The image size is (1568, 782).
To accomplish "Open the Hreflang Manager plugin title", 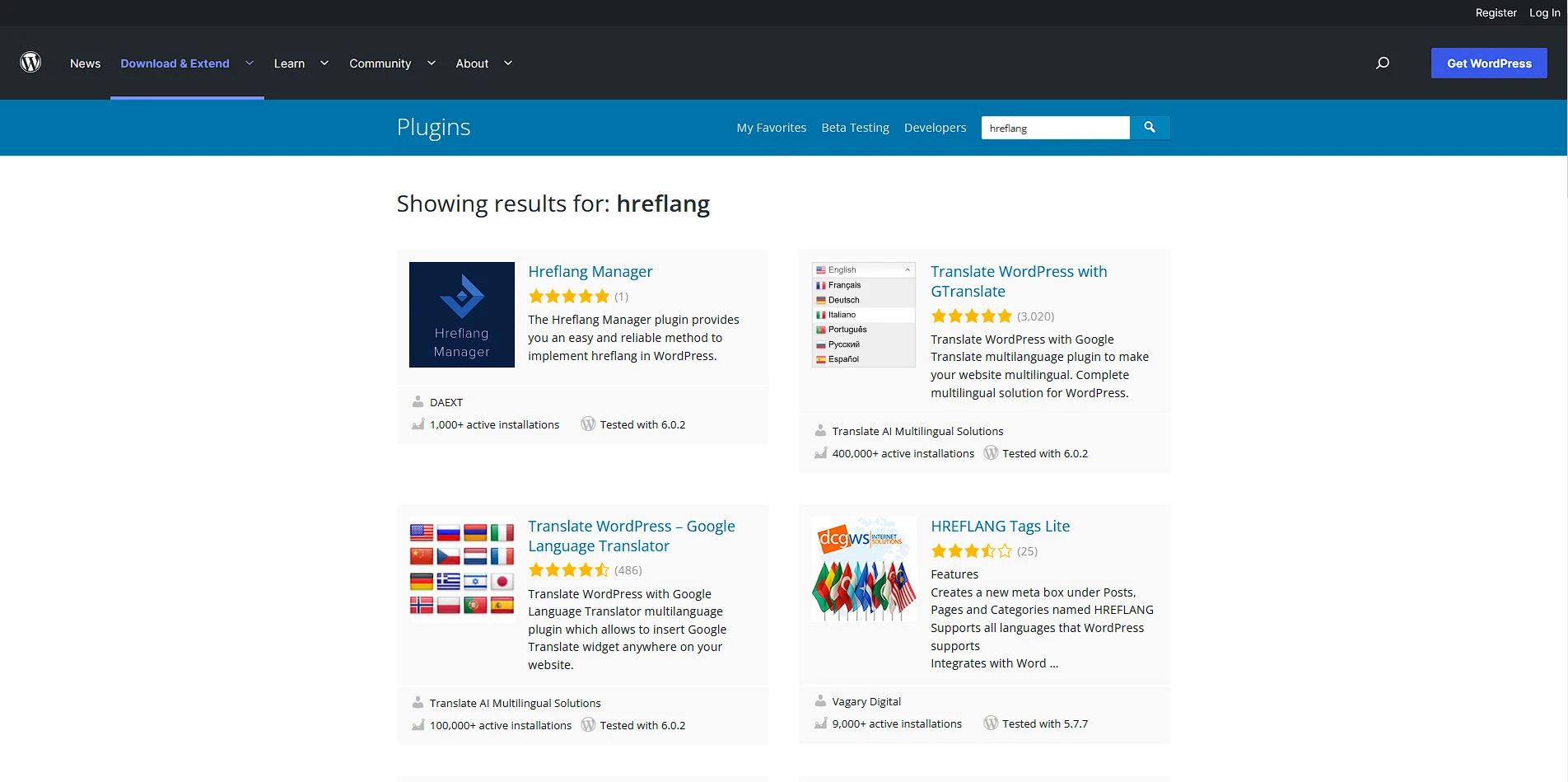I will pos(590,272).
